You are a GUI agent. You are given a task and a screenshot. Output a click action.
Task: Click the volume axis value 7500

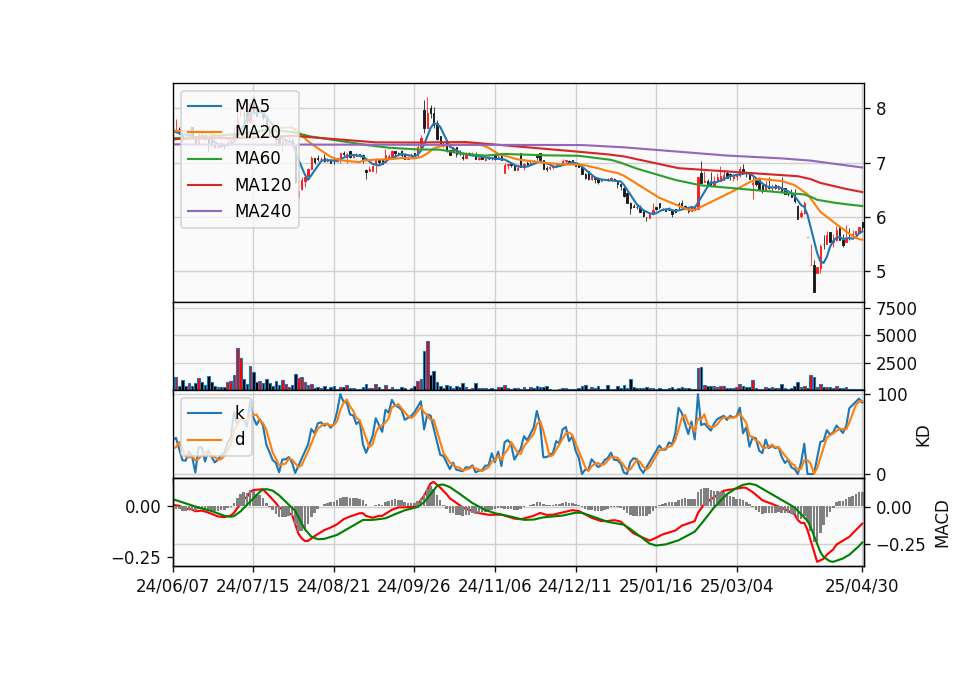pyautogui.click(x=896, y=309)
